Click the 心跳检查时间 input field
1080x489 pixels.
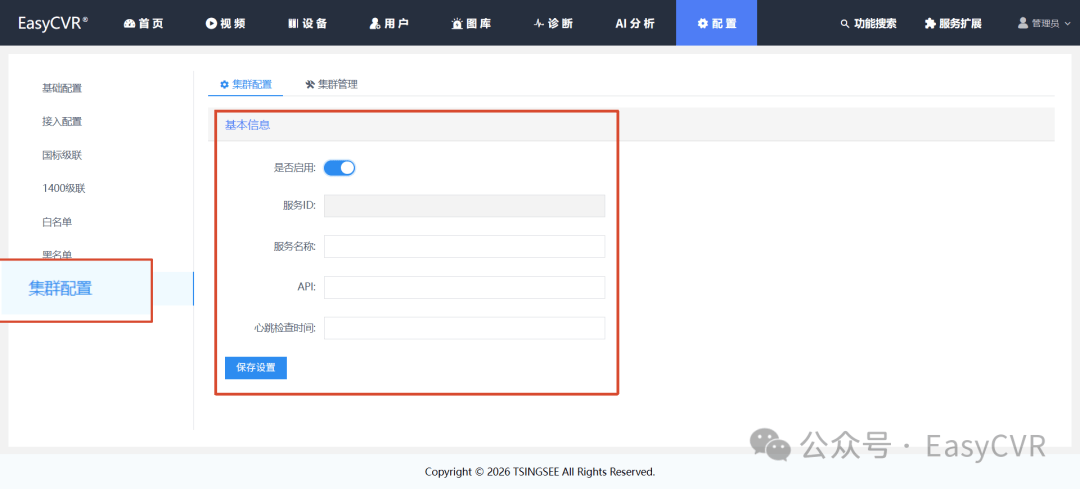pos(464,328)
